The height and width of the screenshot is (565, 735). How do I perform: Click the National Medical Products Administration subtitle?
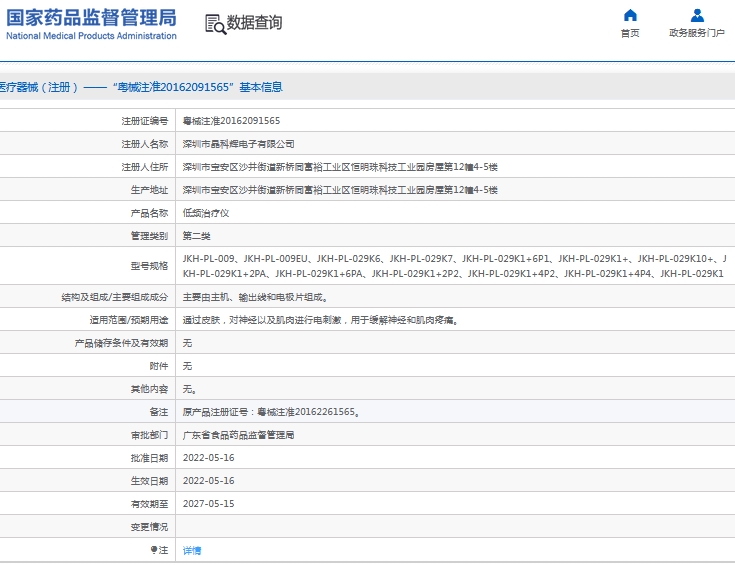(91, 36)
